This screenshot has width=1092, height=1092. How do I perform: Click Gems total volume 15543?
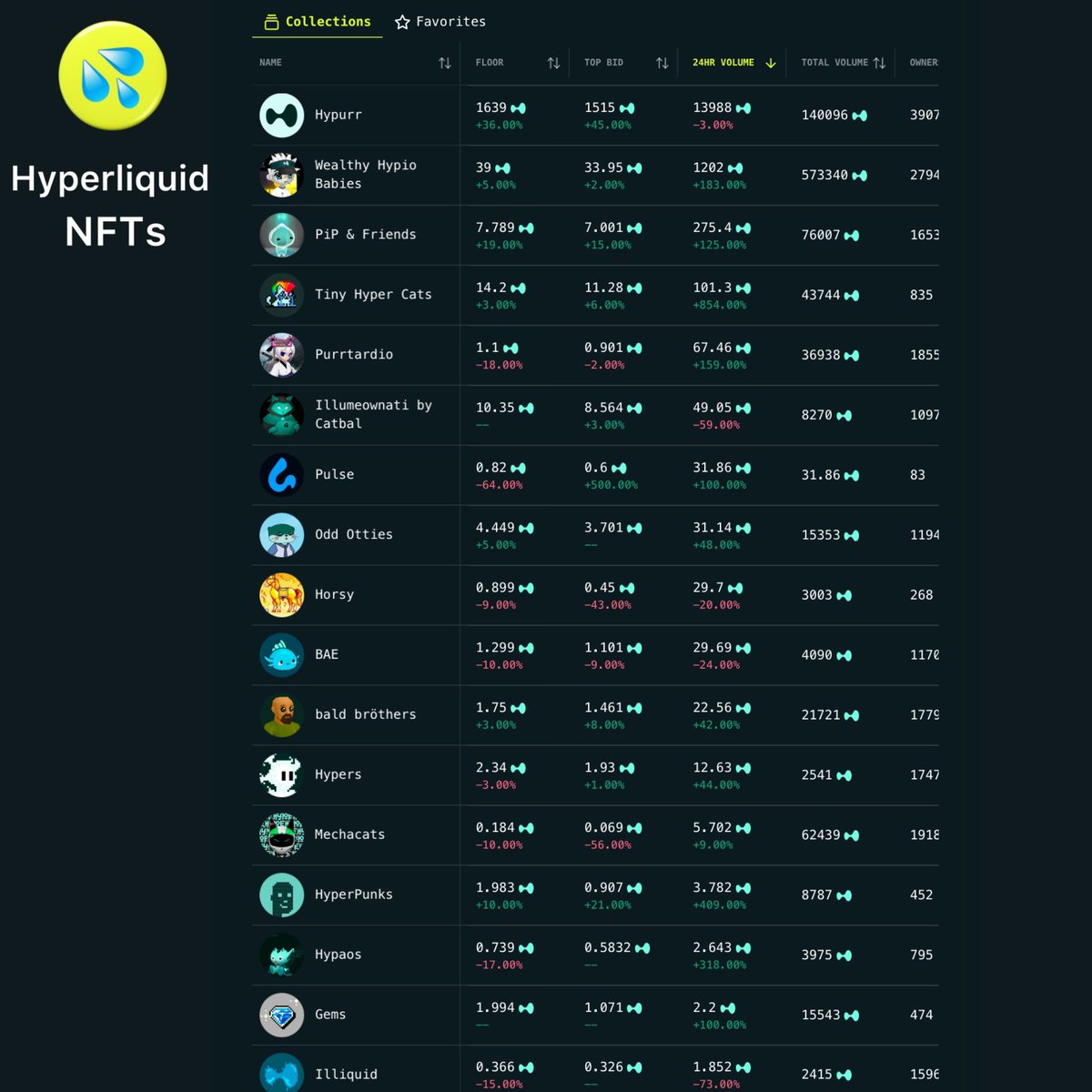(821, 1016)
